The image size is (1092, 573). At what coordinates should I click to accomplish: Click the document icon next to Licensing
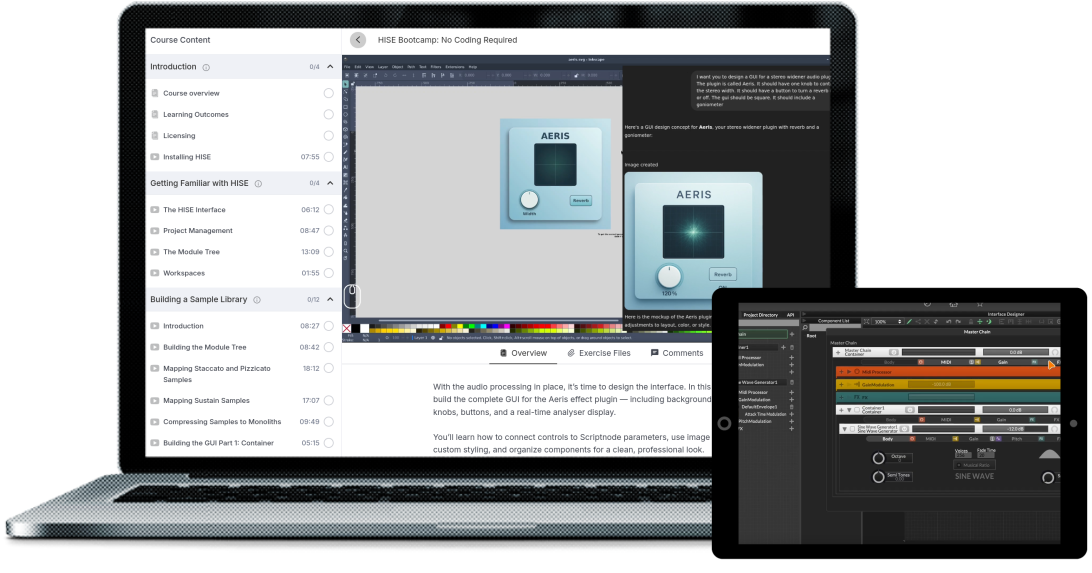click(x=155, y=136)
